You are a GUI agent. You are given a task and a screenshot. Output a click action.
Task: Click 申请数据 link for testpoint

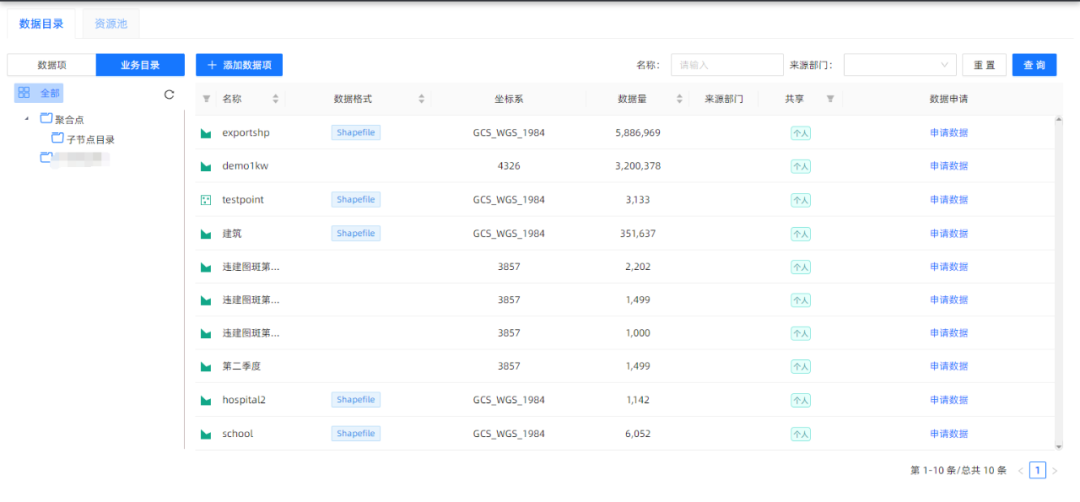point(948,200)
